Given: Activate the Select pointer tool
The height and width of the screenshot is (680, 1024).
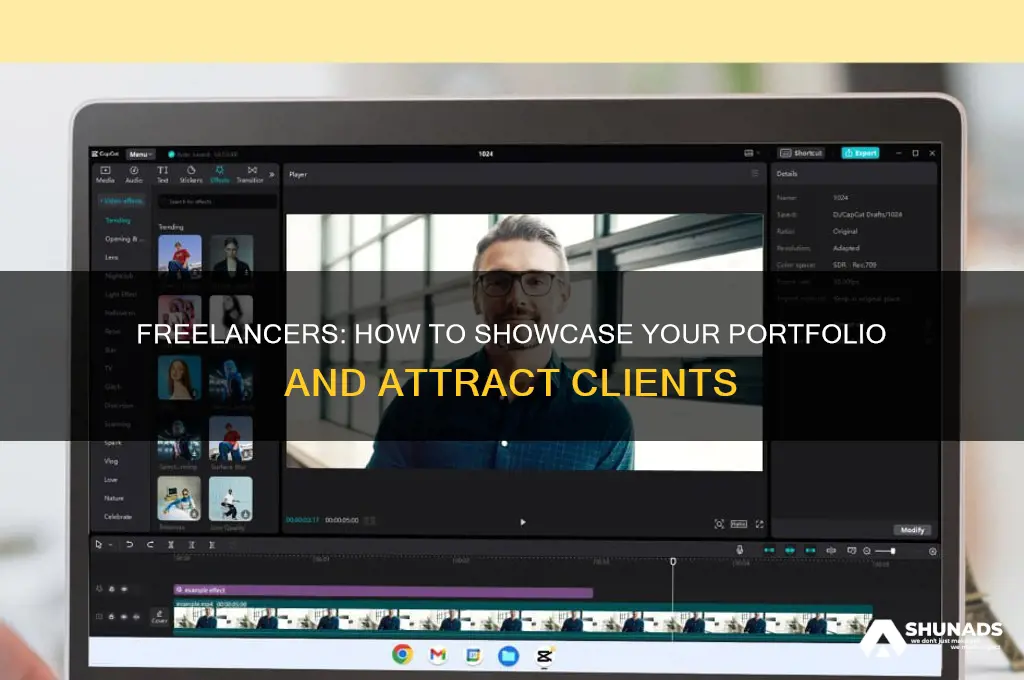Looking at the screenshot, I should pyautogui.click(x=99, y=544).
